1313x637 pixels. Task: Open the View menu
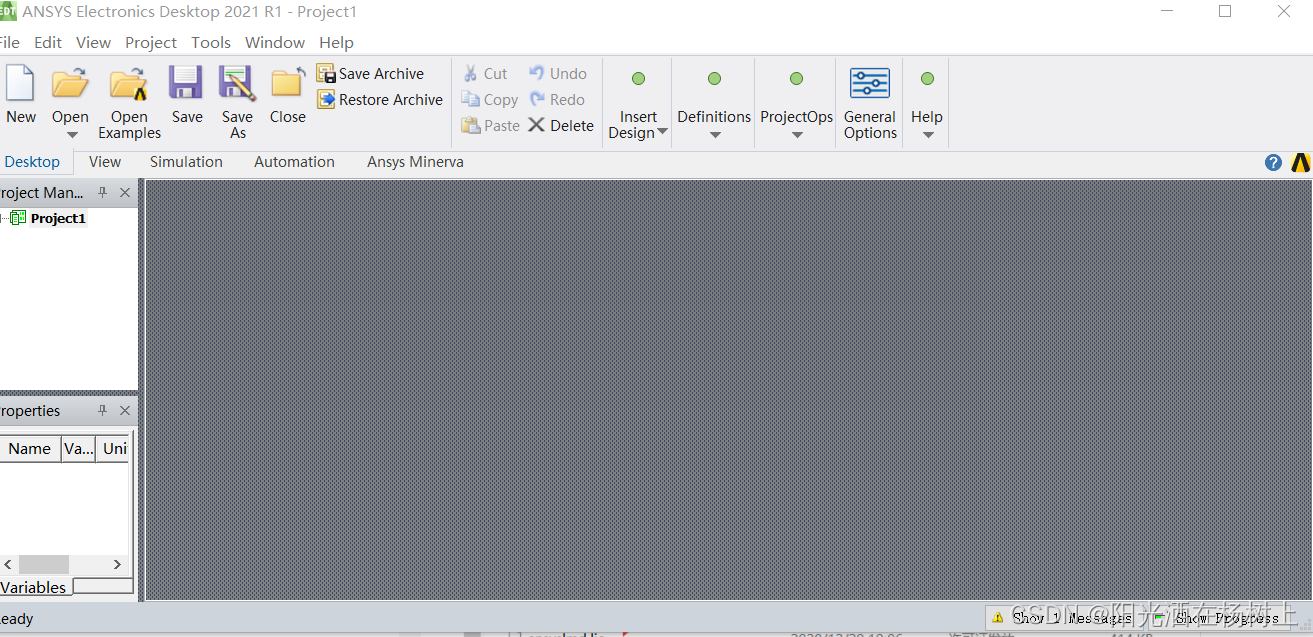[93, 43]
